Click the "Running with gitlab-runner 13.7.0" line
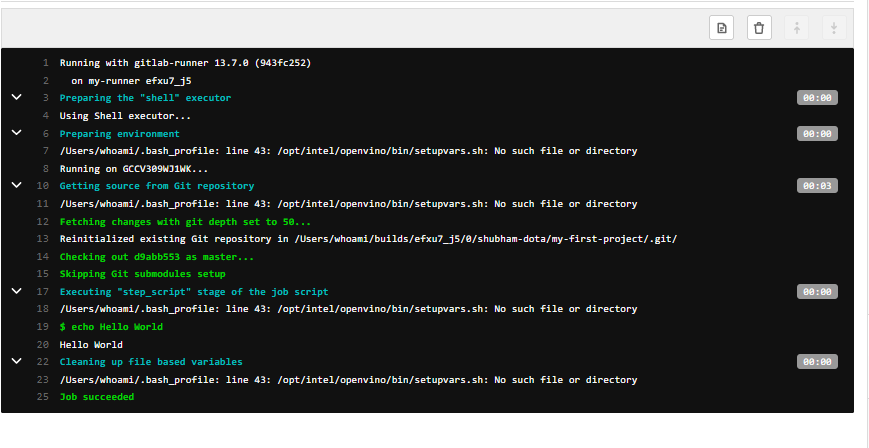Viewport: 869px width, 448px height. click(x=186, y=63)
